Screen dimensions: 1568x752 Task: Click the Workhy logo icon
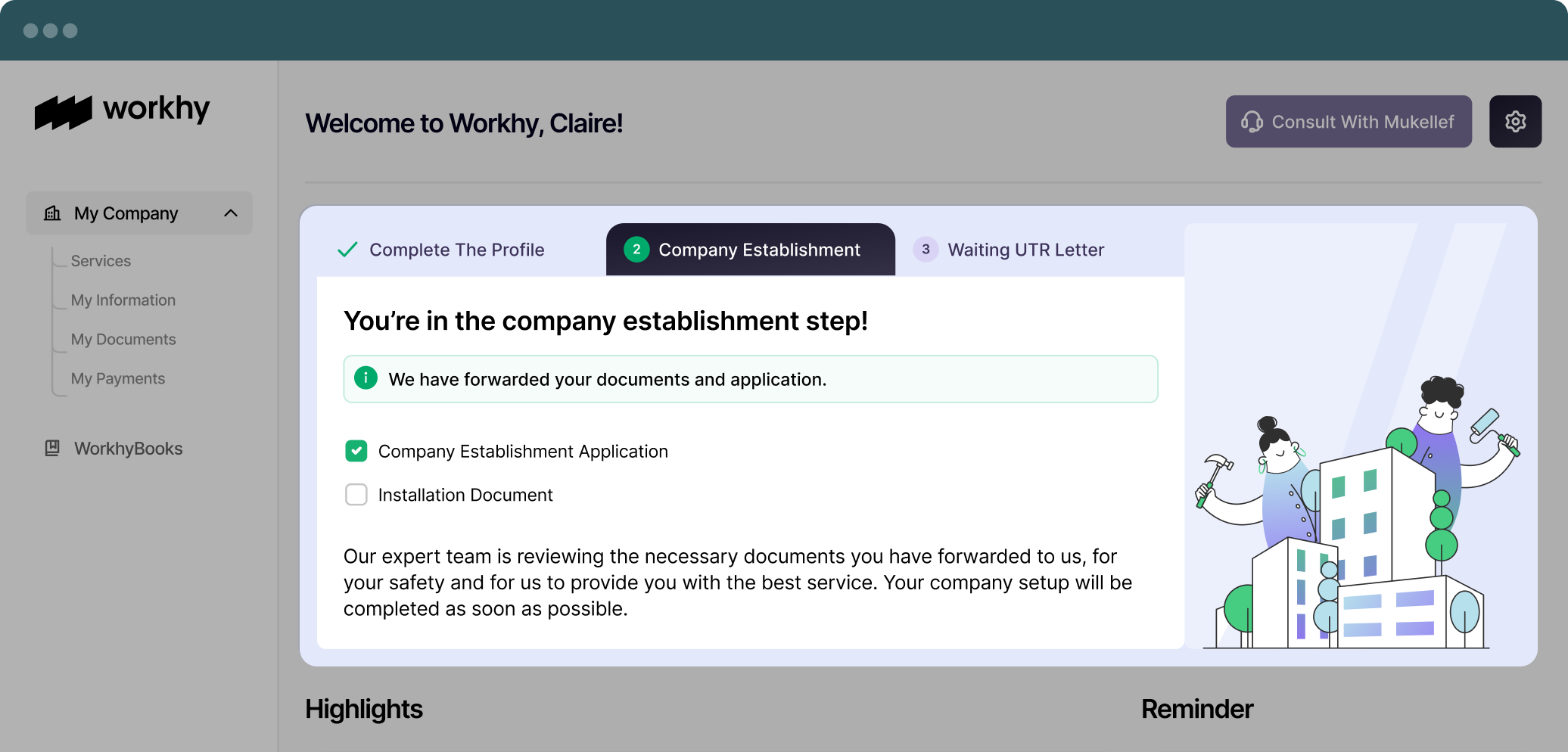[64, 112]
